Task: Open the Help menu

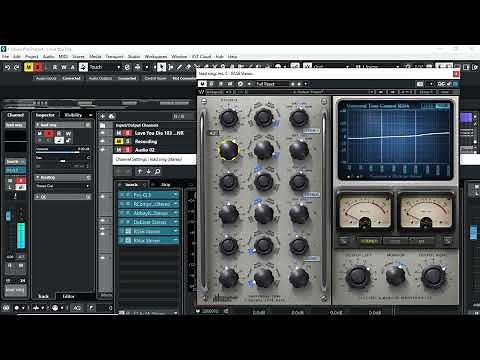Action: click(x=233, y=56)
